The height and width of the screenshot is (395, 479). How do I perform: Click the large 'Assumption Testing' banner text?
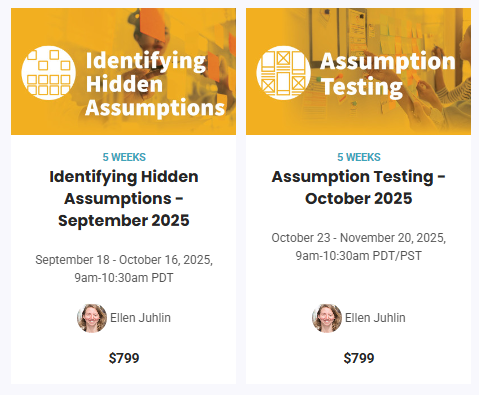pyautogui.click(x=388, y=74)
